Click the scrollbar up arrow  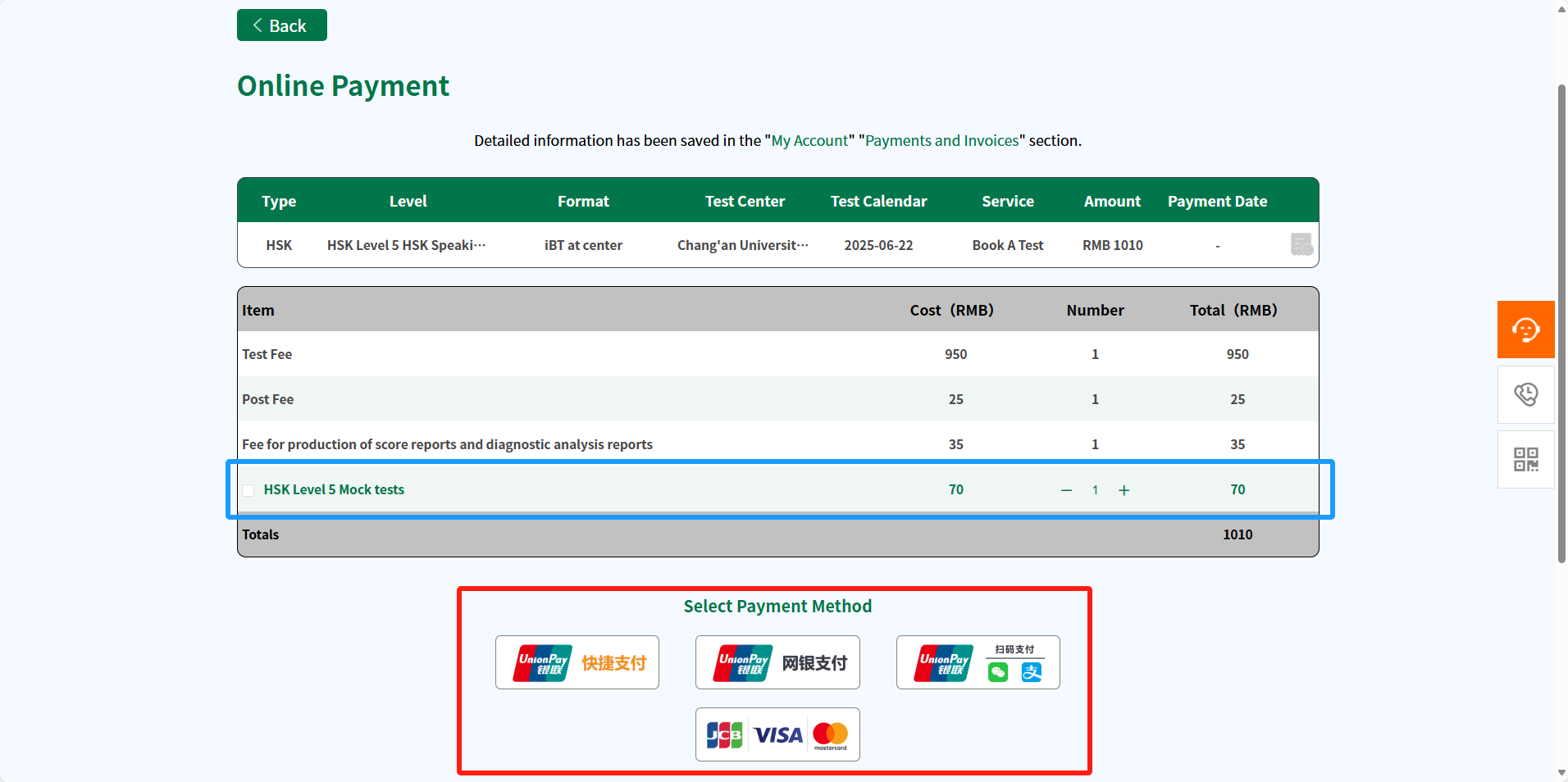point(1561,8)
